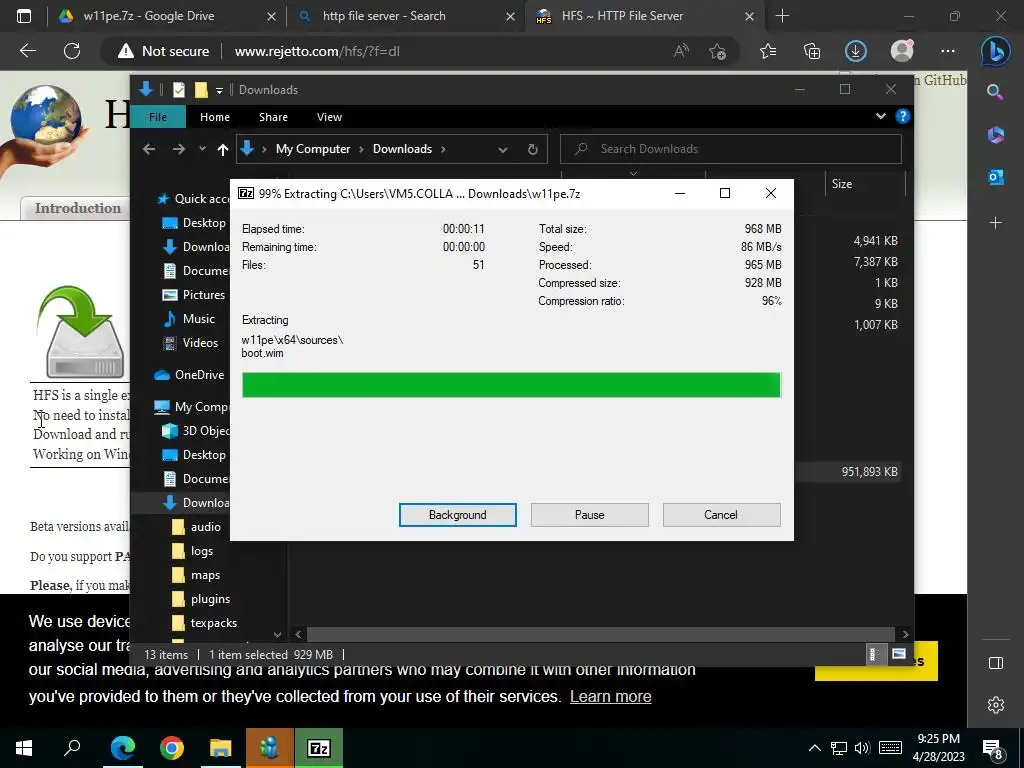Image resolution: width=1024 pixels, height=768 pixels.
Task: Open Quick Access Toolbar customize dropdown
Action: 219,90
